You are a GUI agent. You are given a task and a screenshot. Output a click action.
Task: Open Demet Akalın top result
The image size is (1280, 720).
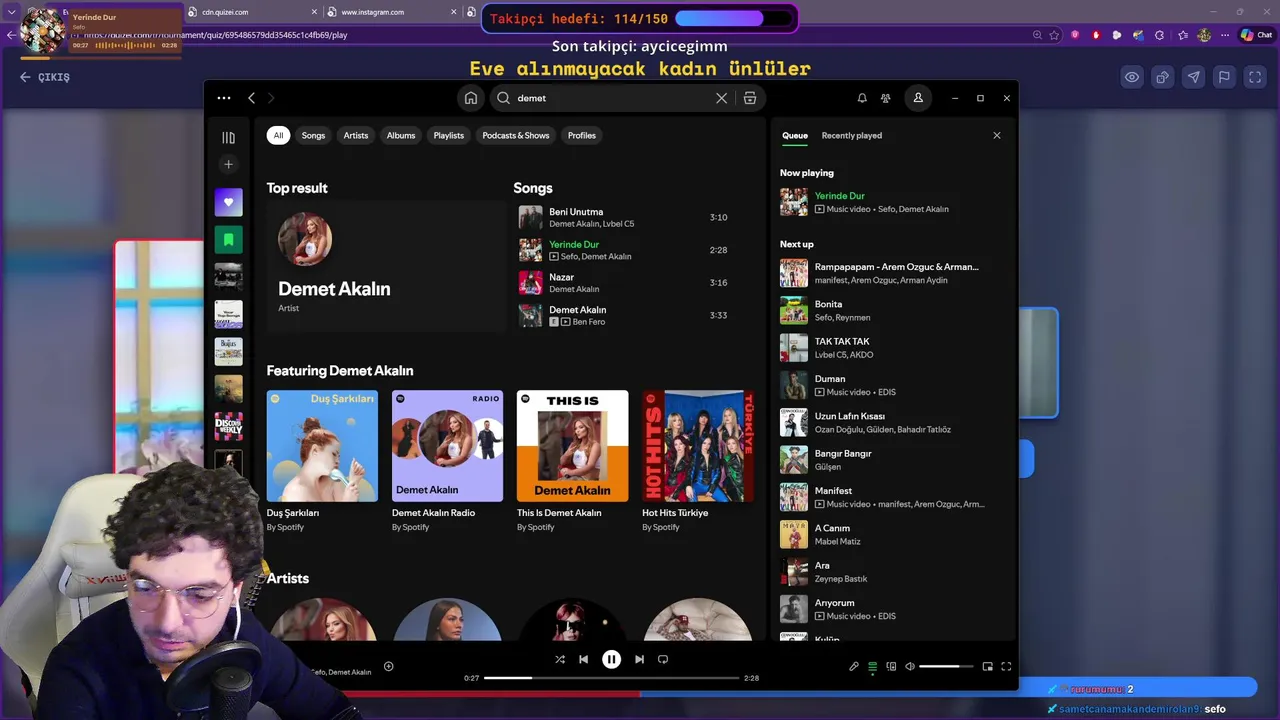(387, 266)
